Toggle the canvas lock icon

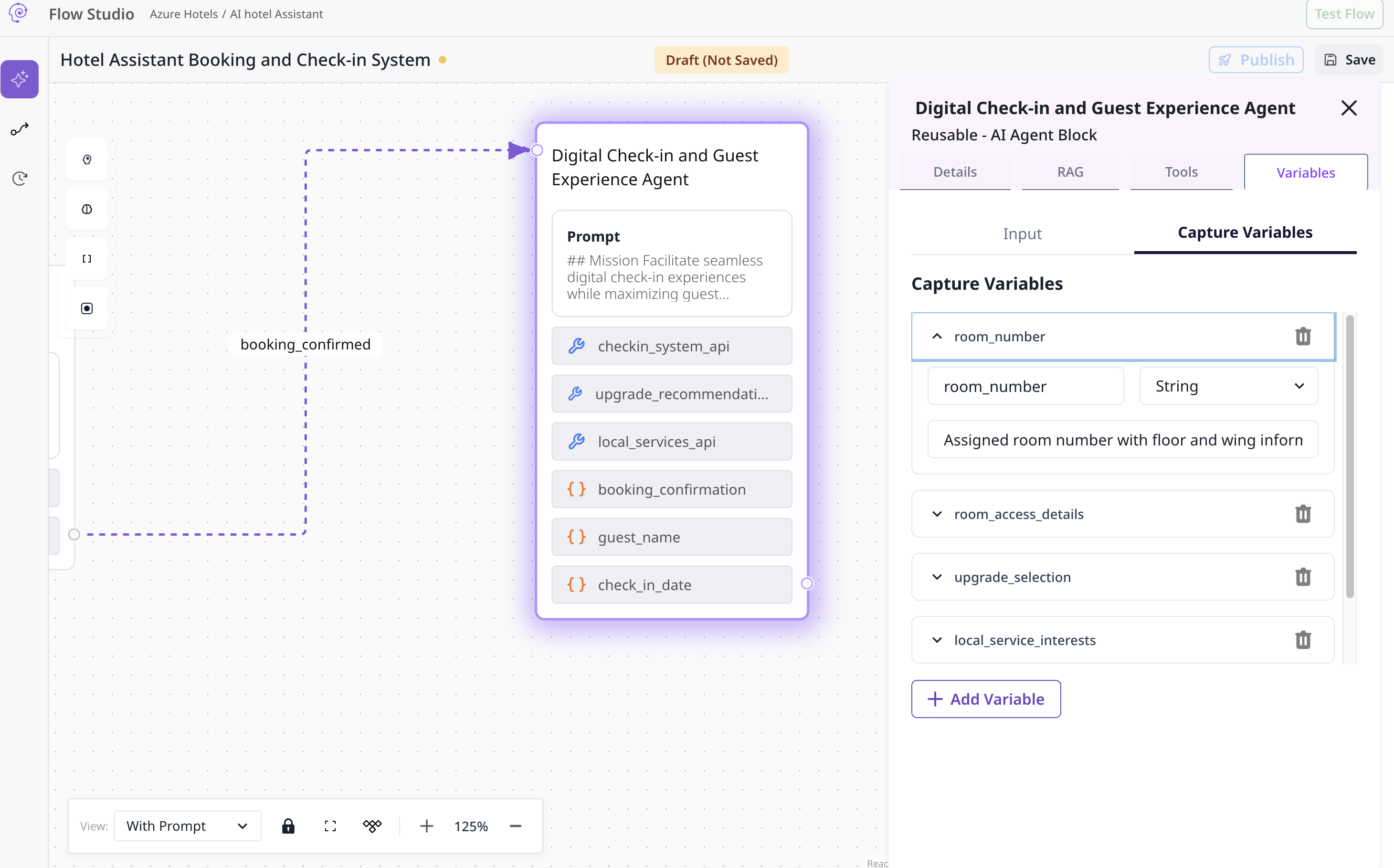click(x=288, y=826)
